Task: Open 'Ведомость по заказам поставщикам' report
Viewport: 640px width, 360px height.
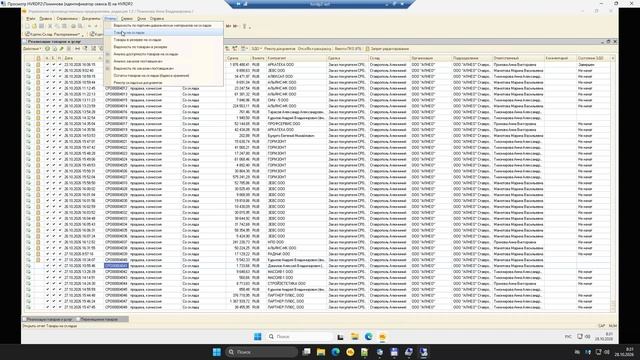Action: click(x=164, y=68)
